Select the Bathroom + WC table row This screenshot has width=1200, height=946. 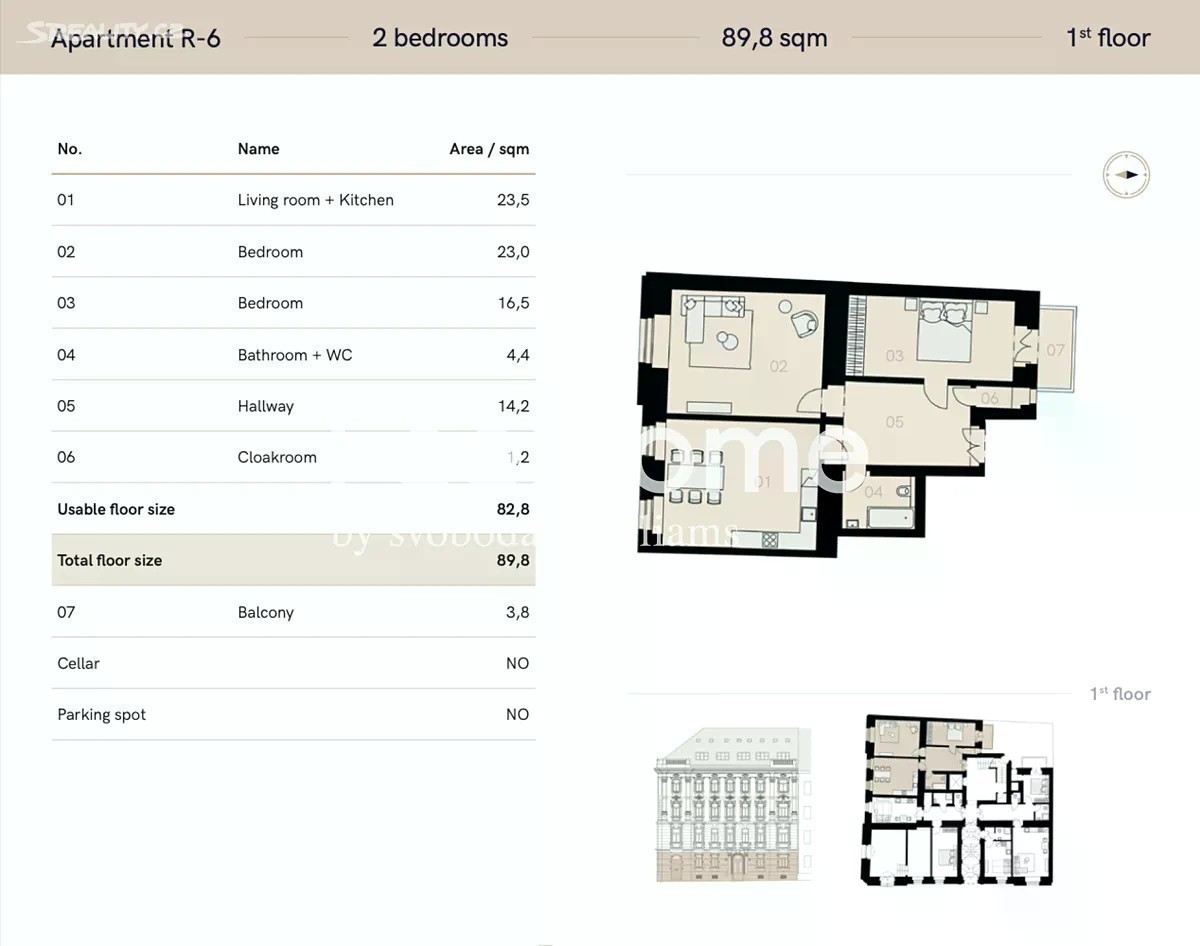coord(293,355)
